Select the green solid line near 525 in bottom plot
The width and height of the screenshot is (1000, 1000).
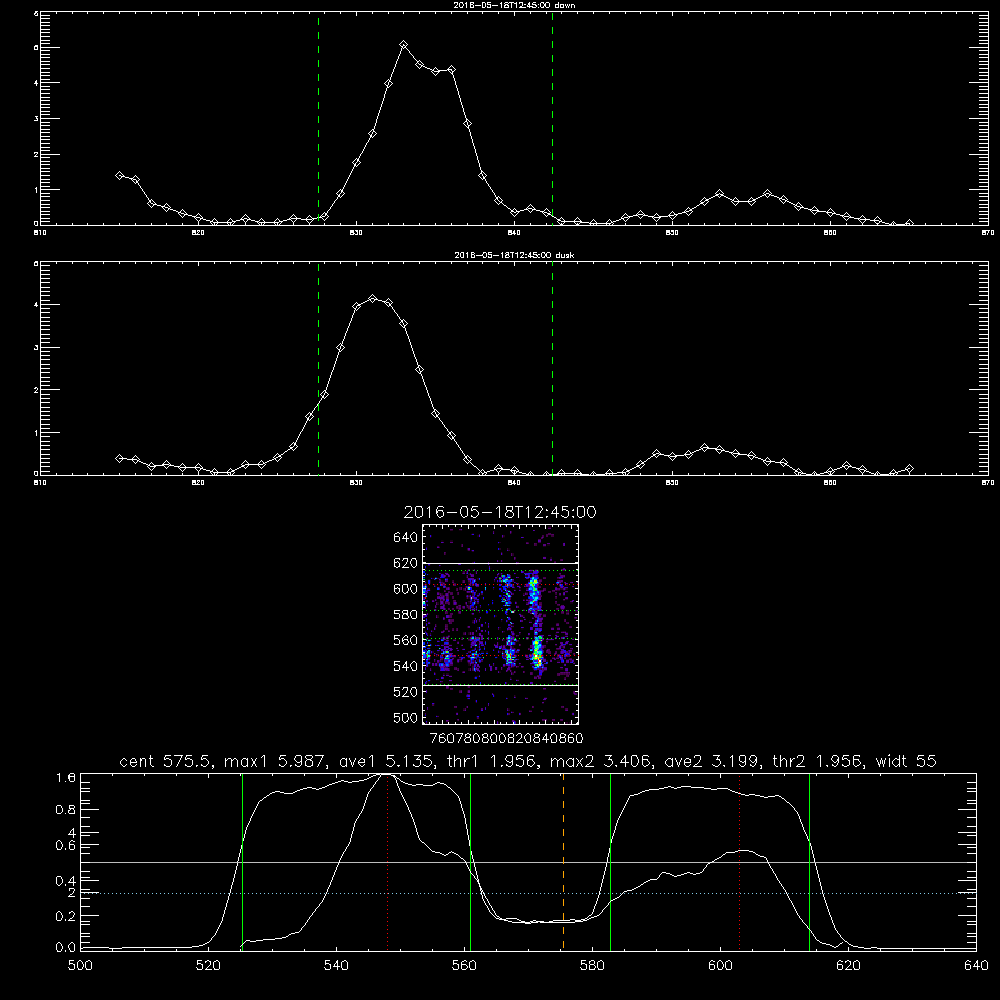pos(242,861)
